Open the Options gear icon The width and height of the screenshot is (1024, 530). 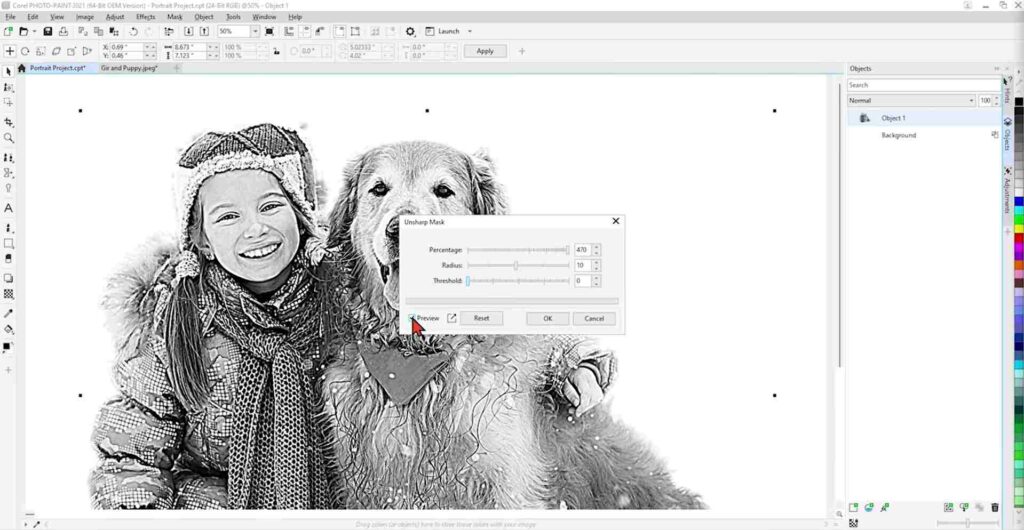click(410, 31)
